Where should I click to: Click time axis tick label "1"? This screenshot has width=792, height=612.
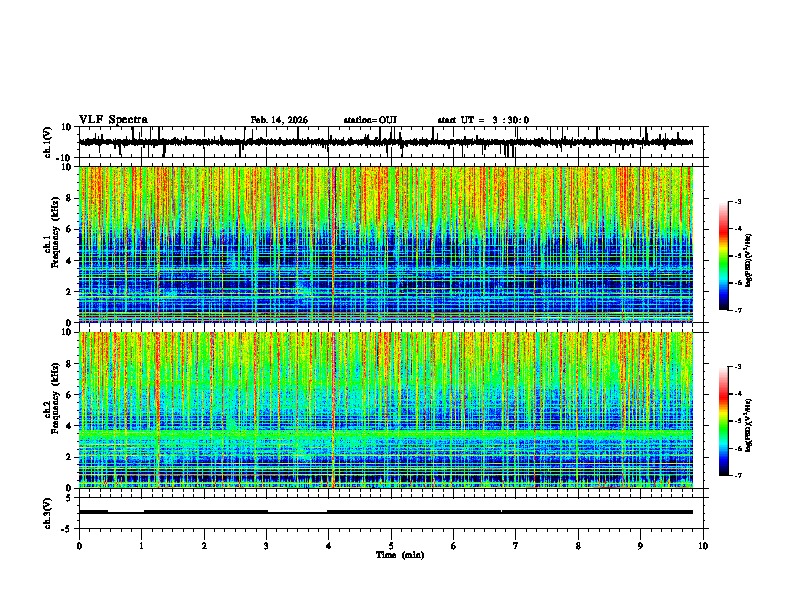[142, 546]
